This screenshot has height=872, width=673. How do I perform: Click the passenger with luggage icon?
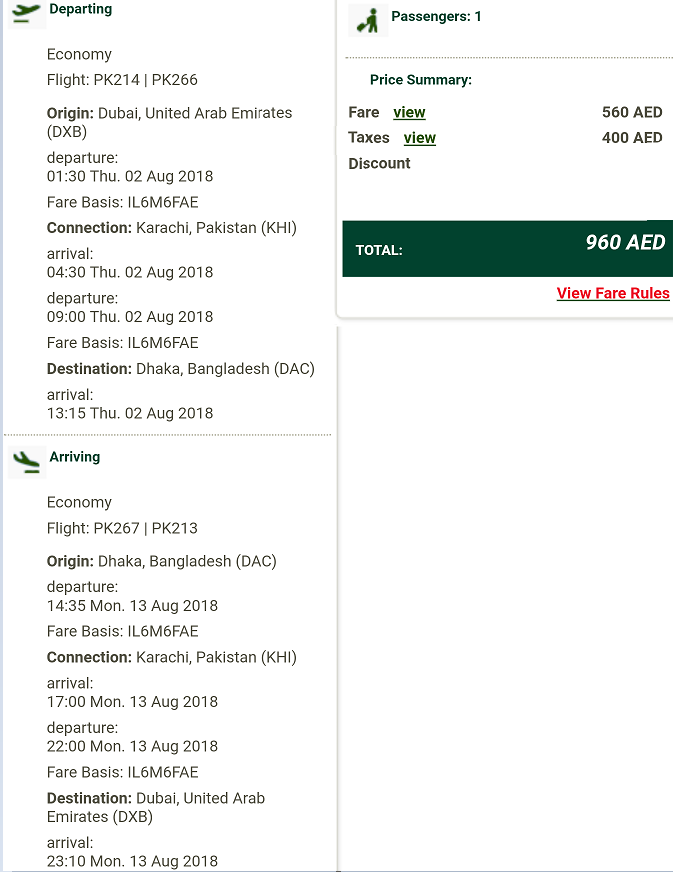coord(368,21)
